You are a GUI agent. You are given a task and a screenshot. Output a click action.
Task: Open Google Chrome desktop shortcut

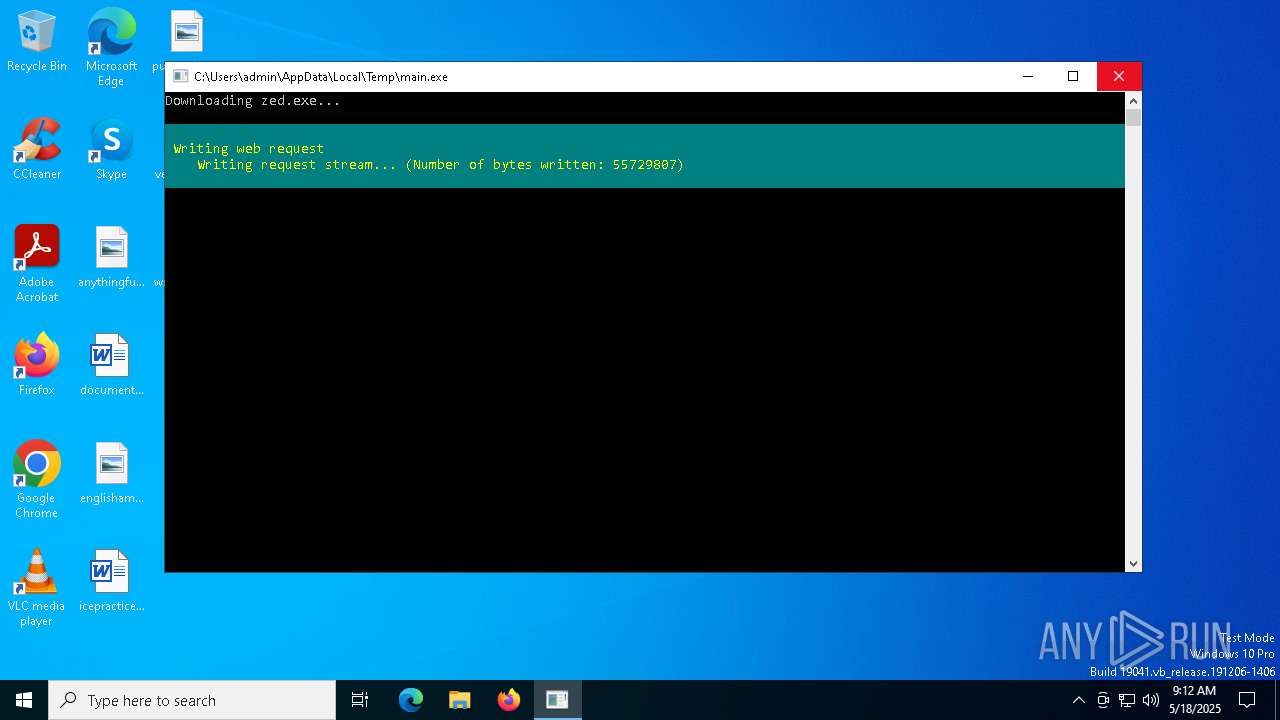[x=37, y=481]
